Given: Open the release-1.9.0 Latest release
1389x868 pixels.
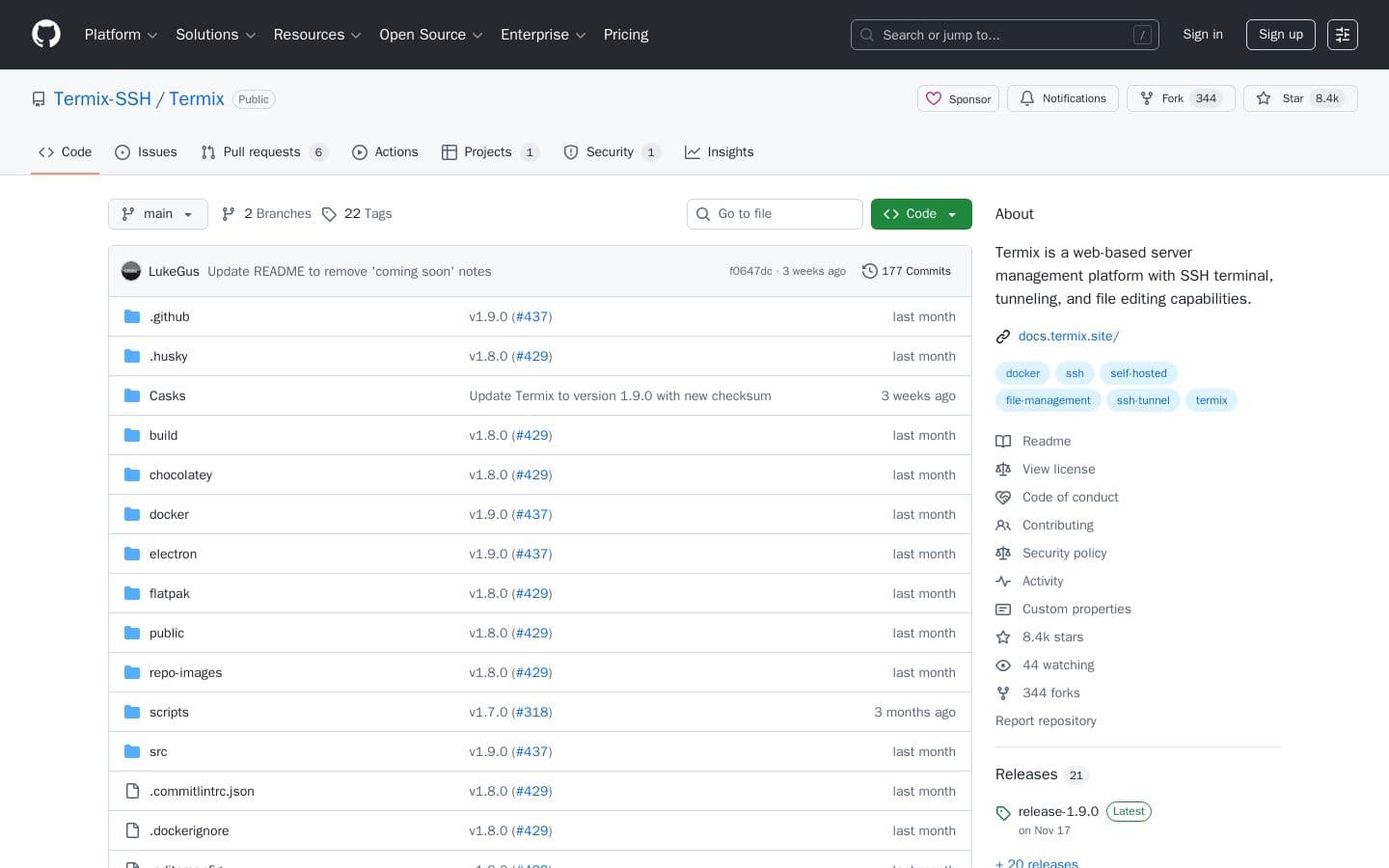Looking at the screenshot, I should click(1058, 811).
